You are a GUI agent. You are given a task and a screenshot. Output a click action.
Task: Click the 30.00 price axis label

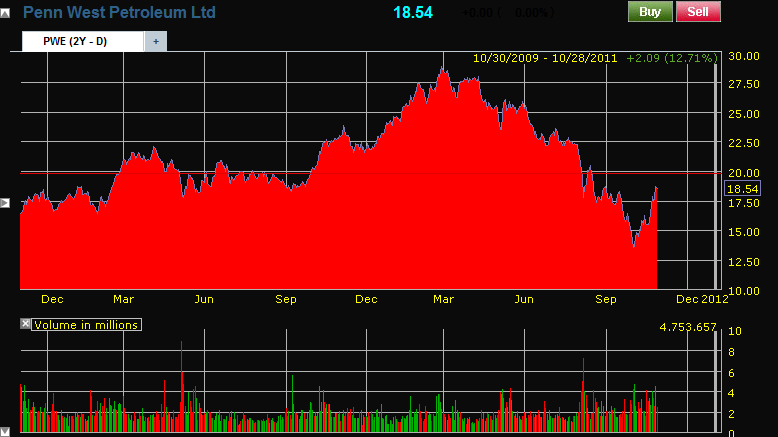point(743,56)
